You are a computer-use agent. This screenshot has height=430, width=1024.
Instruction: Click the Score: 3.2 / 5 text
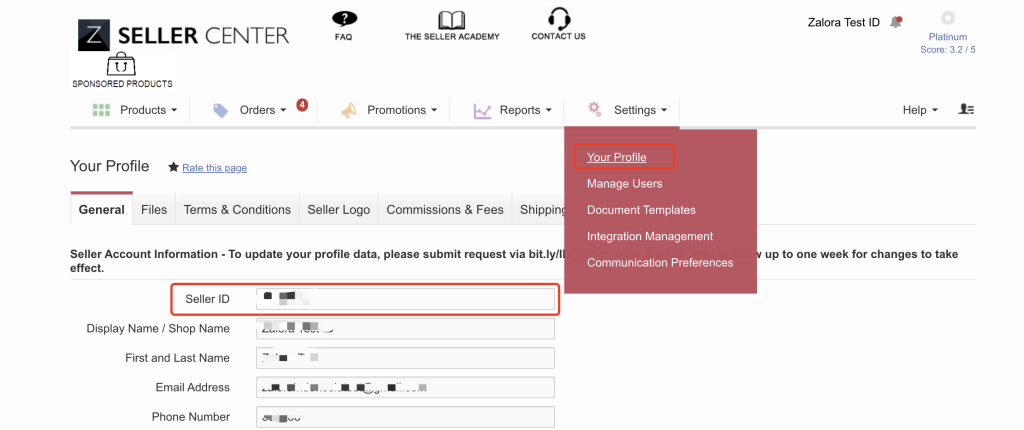tap(948, 50)
